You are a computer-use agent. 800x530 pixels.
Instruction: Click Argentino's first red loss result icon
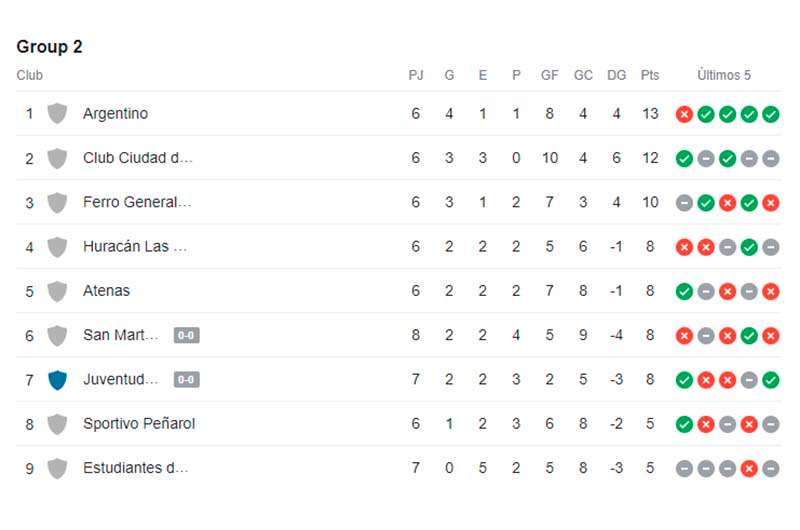click(684, 114)
